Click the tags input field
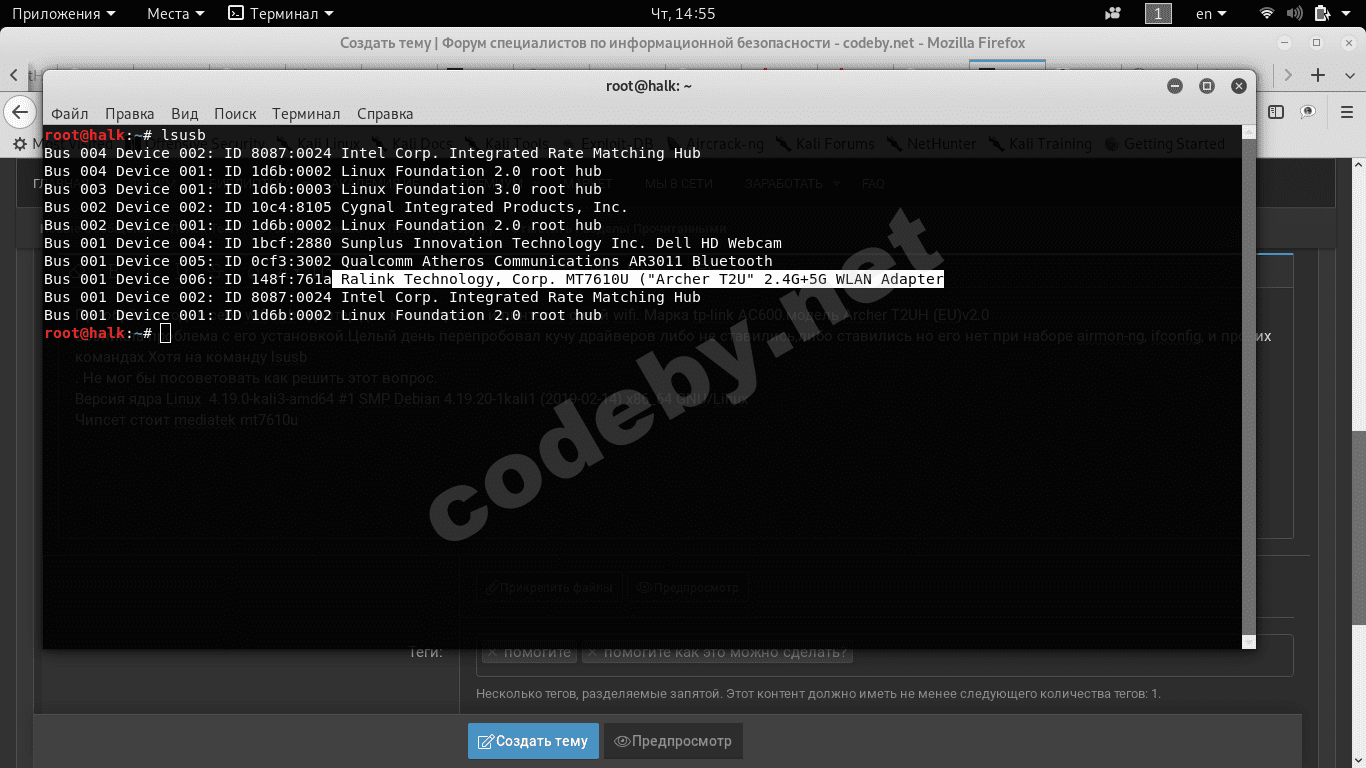The width and height of the screenshot is (1366, 768). point(884,654)
